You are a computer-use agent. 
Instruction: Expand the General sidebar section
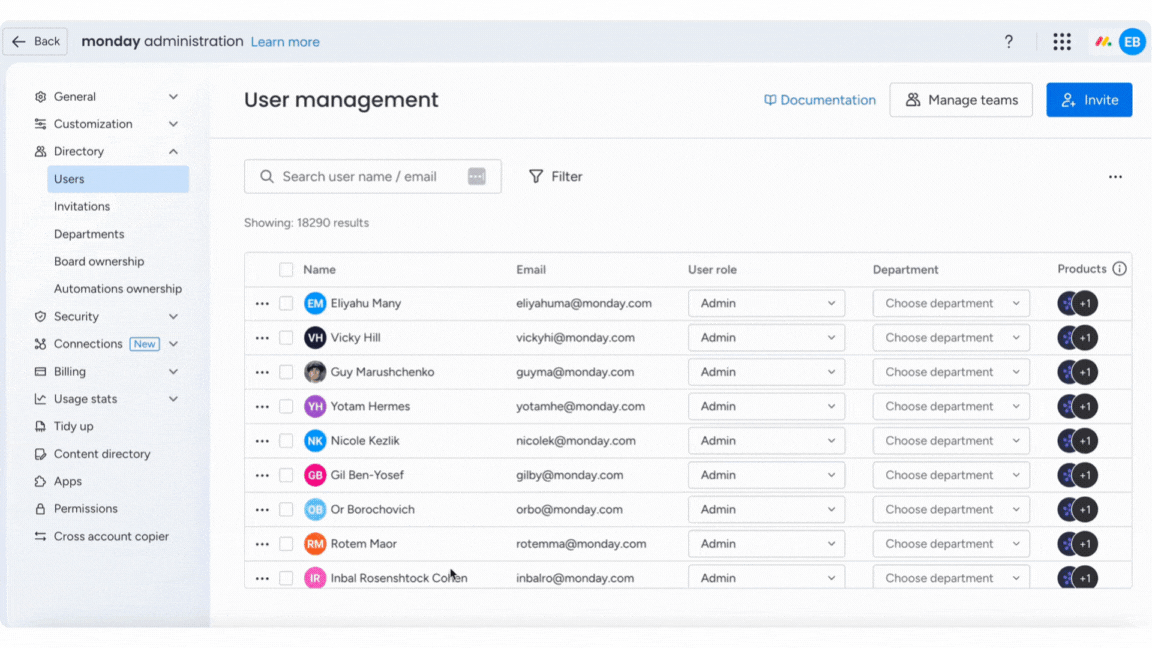pyautogui.click(x=107, y=97)
